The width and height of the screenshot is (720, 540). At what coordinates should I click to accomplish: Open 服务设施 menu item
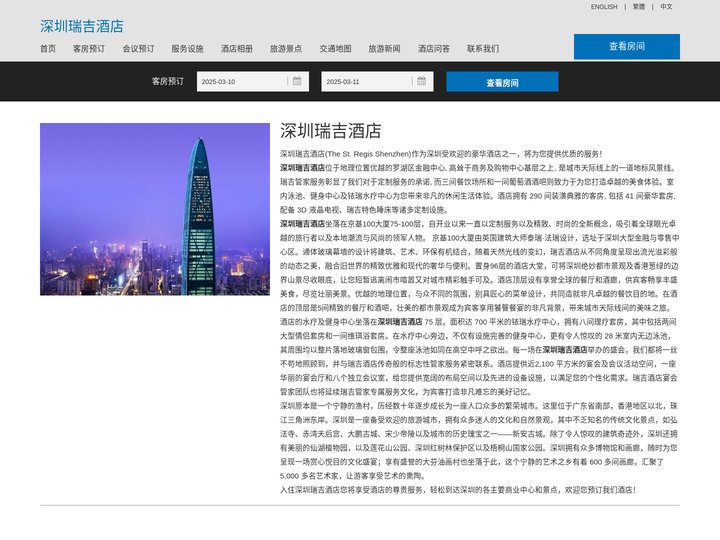[187, 49]
